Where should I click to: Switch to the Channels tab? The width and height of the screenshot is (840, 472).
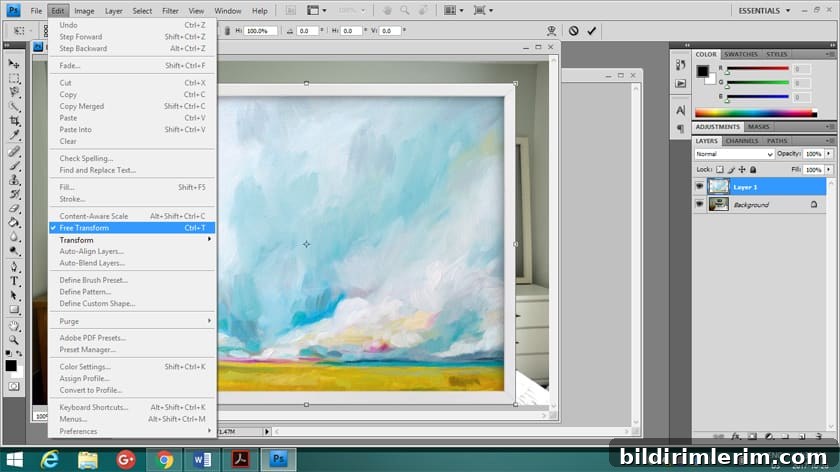[742, 141]
